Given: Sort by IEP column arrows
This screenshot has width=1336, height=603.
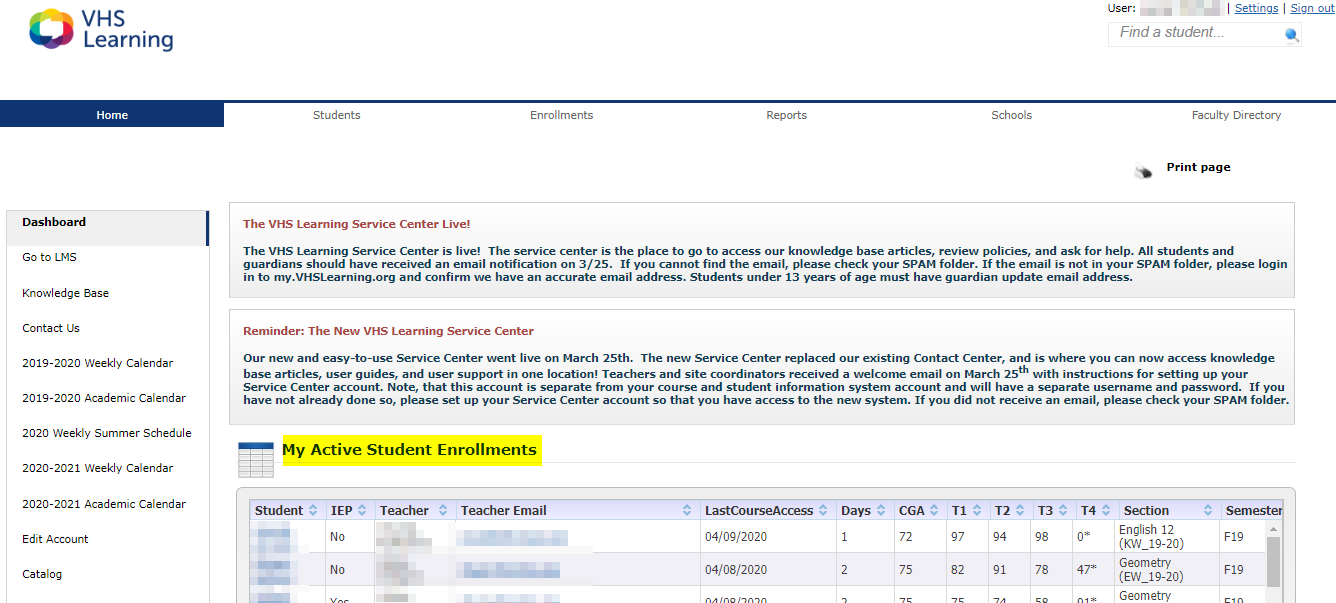Looking at the screenshot, I should point(362,511).
